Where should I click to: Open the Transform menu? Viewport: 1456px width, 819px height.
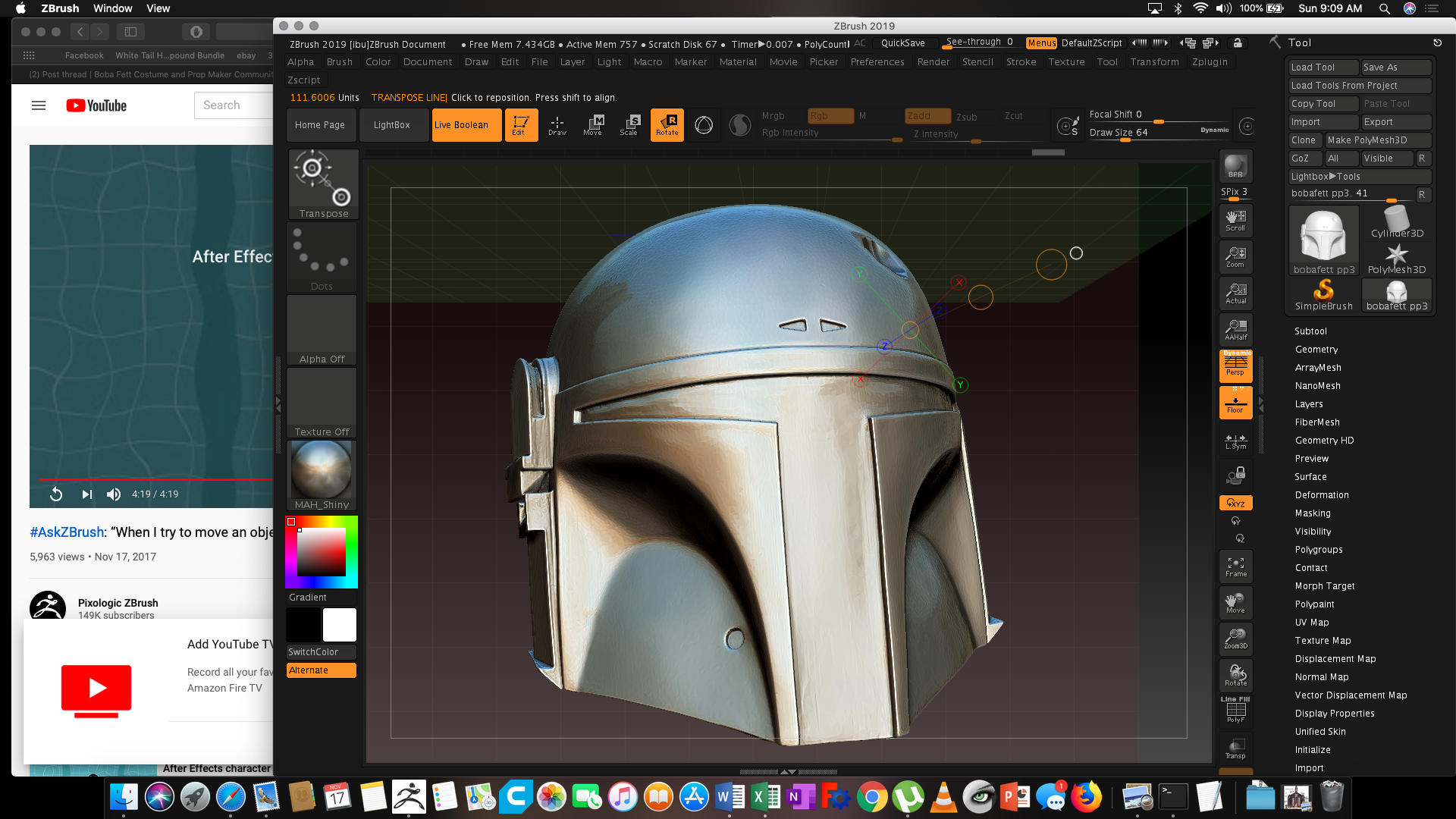(x=1154, y=62)
